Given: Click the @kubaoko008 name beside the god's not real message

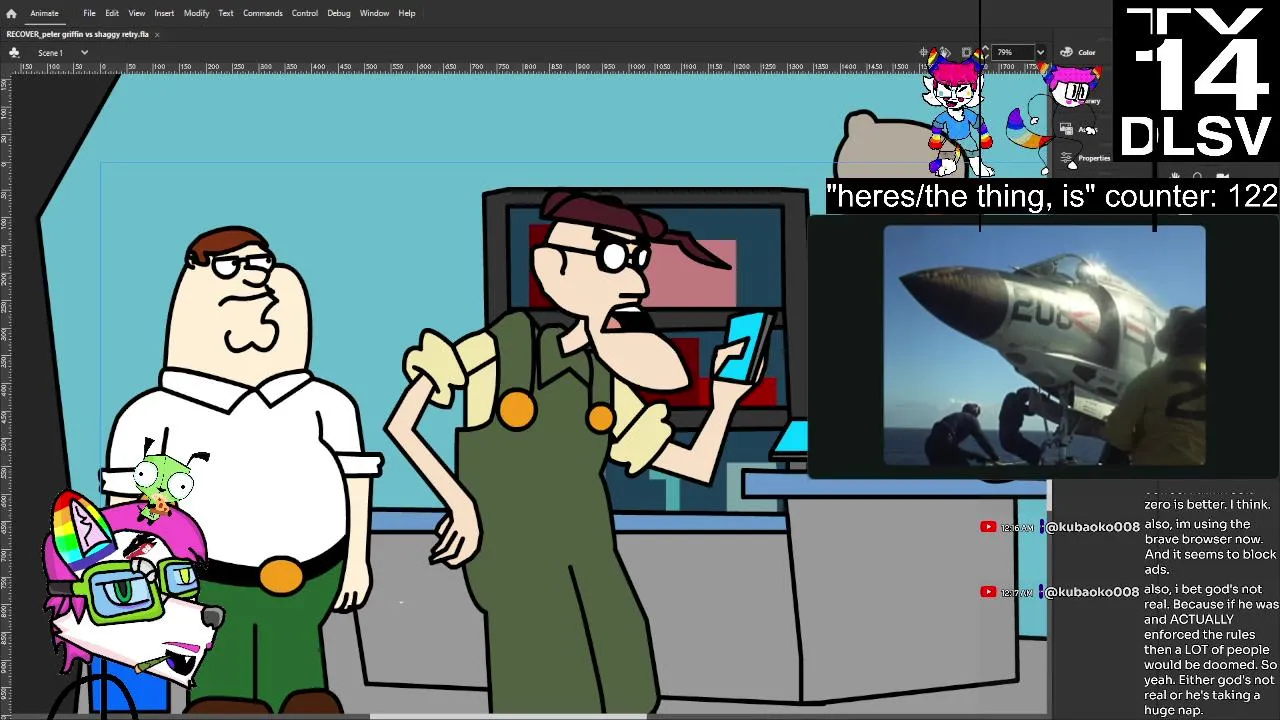Looking at the screenshot, I should tap(1092, 592).
